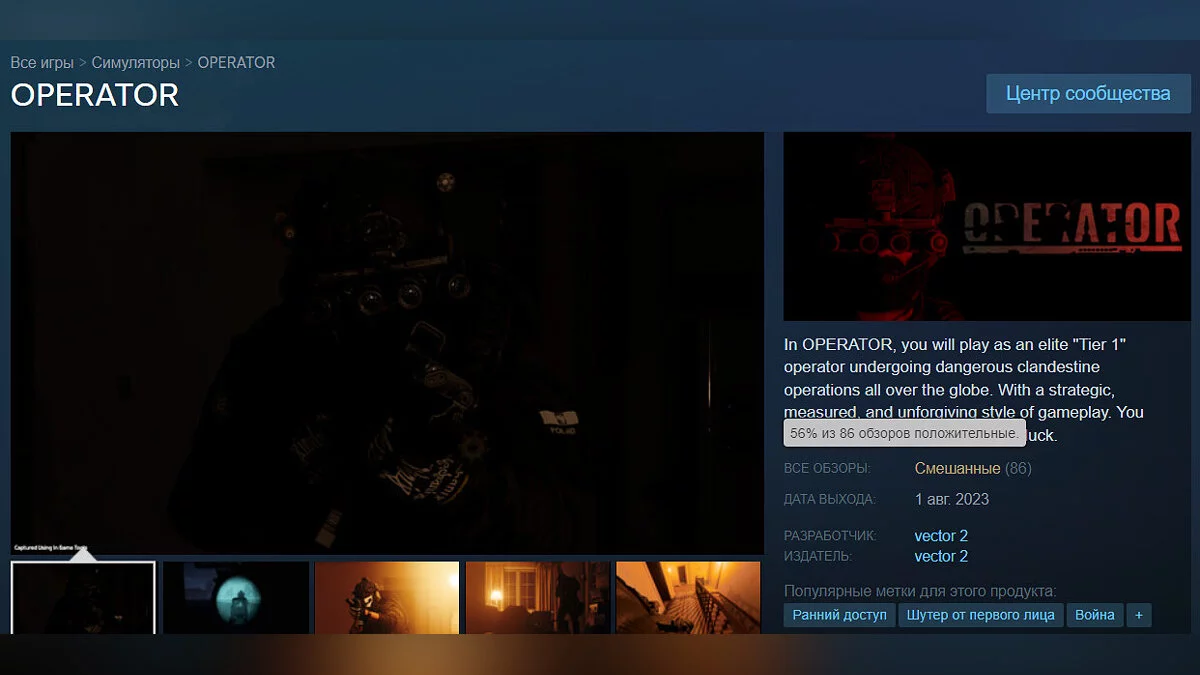
Task: Open publisher 'vector 2' link
Action: [941, 556]
